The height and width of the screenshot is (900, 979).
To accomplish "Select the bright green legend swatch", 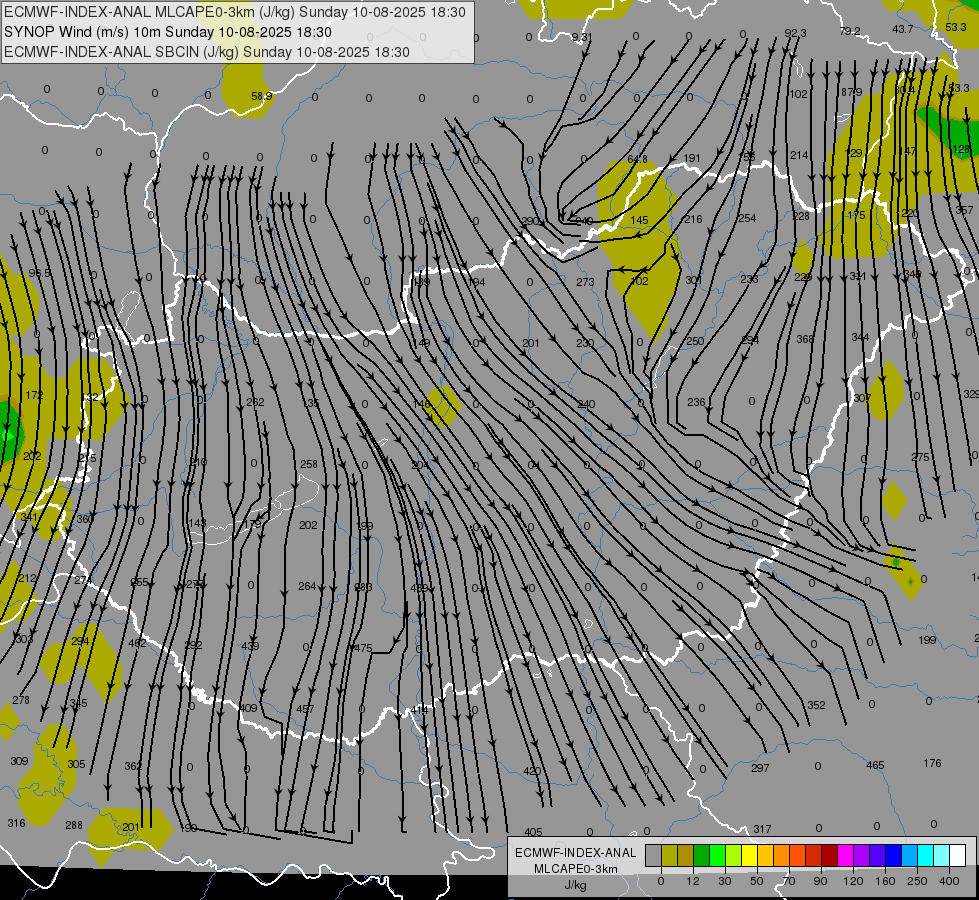I will (717, 856).
